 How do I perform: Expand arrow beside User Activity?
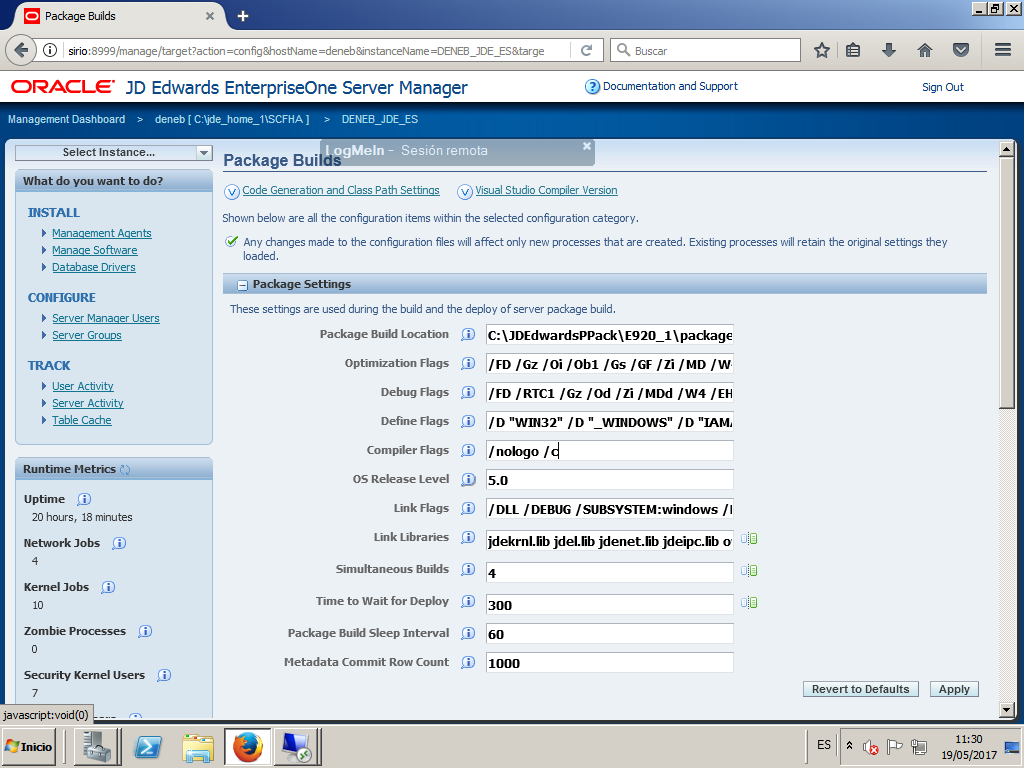pyautogui.click(x=44, y=386)
